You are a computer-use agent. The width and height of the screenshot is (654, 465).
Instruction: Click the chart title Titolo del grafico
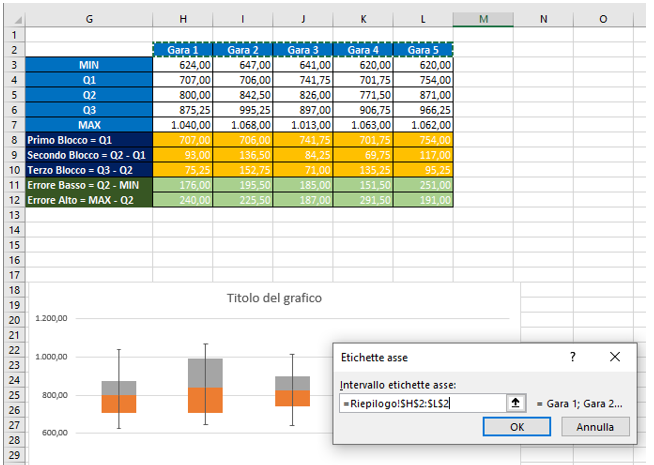click(x=270, y=297)
